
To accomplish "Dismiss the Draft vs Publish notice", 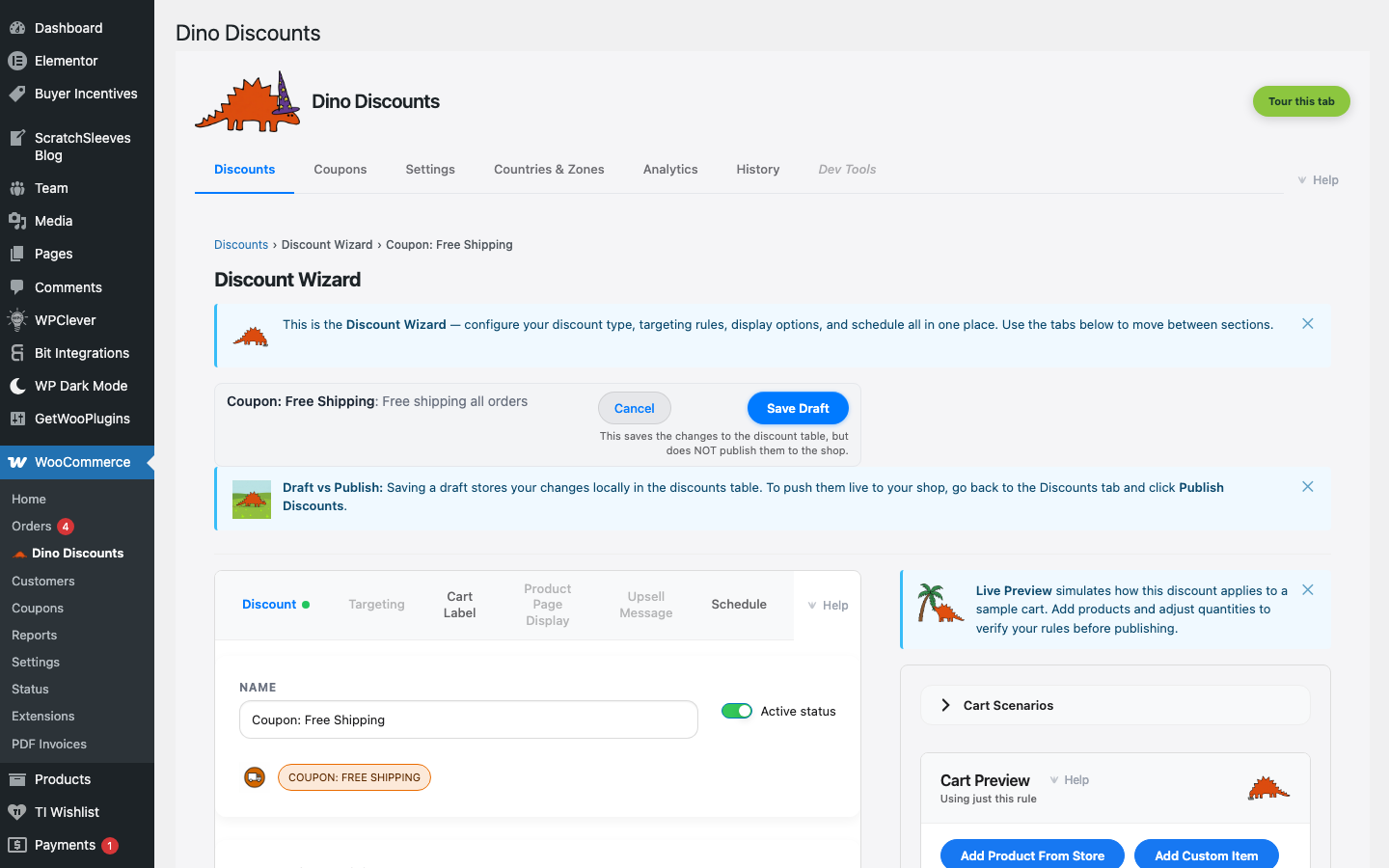I will click(x=1308, y=487).
